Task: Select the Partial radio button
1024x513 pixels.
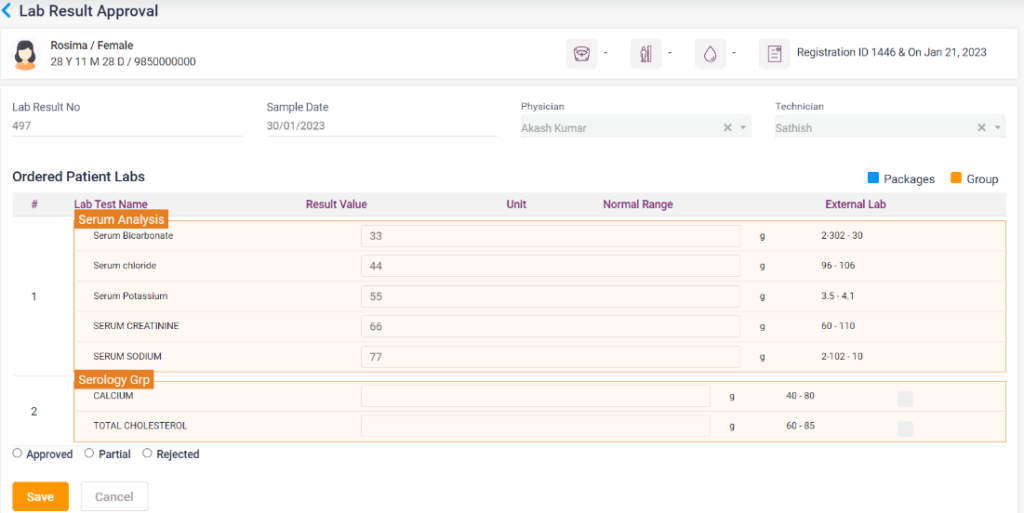Action: (89, 453)
